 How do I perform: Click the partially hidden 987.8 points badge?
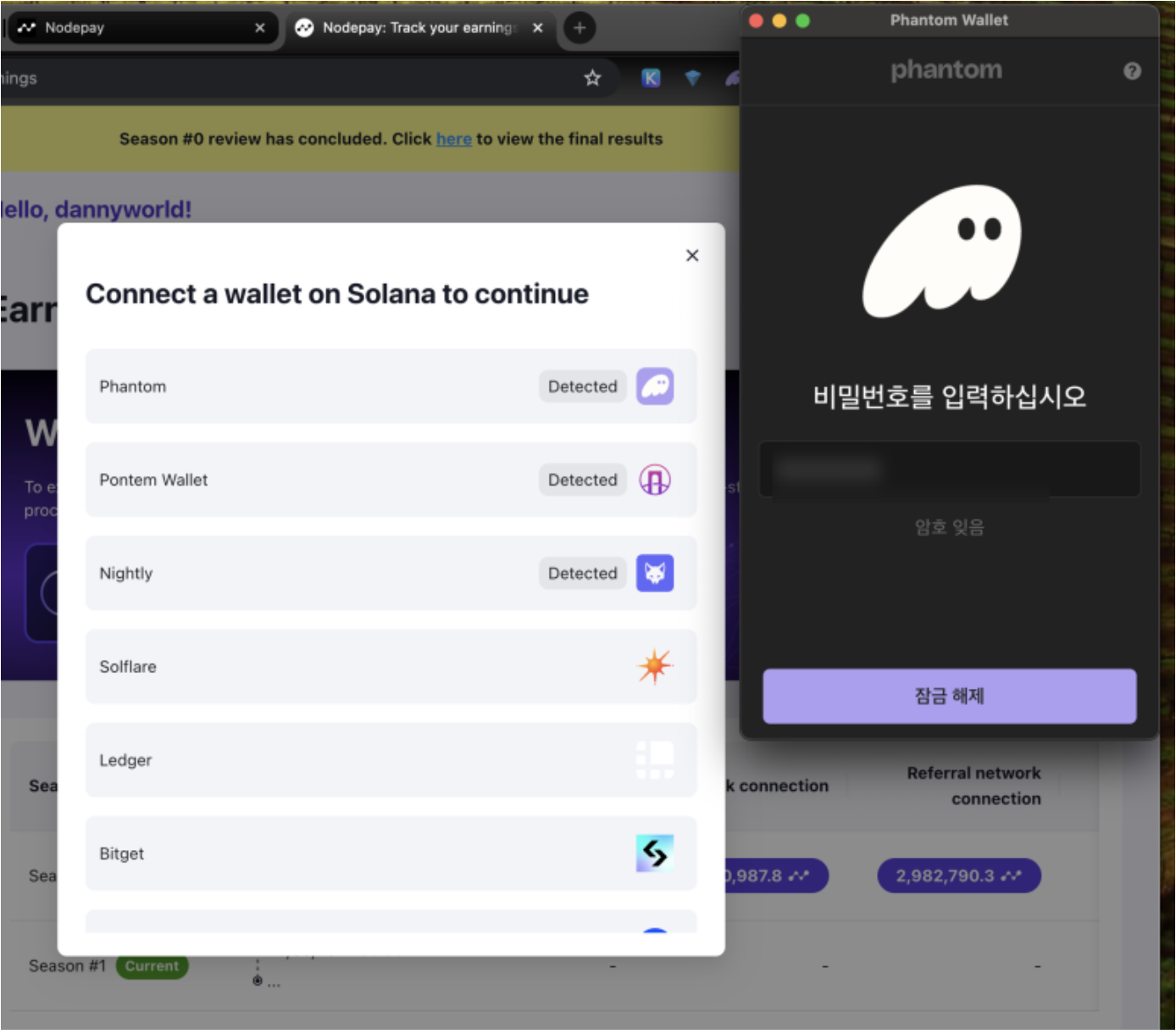point(776,876)
